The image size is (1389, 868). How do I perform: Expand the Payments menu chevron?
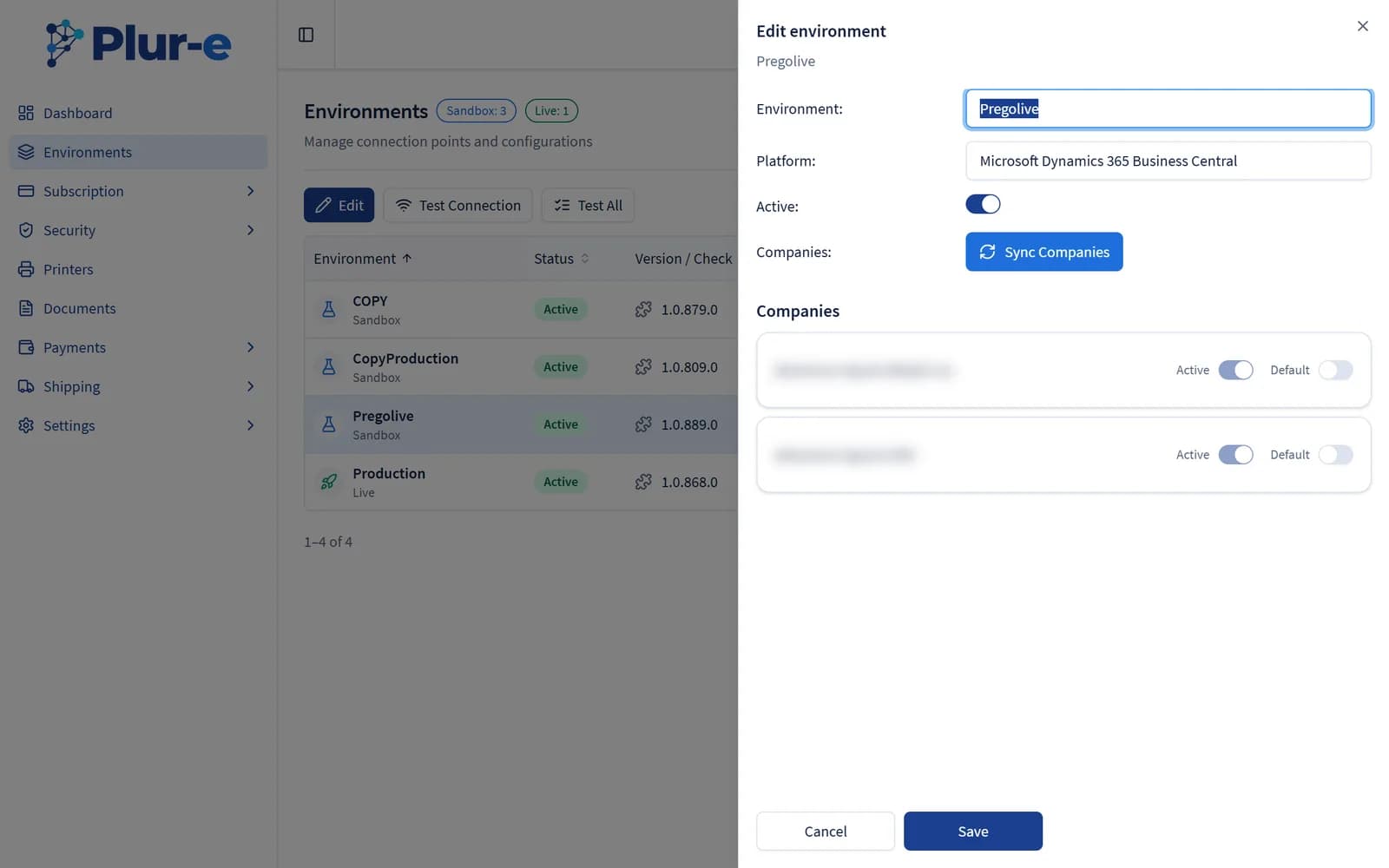point(250,347)
